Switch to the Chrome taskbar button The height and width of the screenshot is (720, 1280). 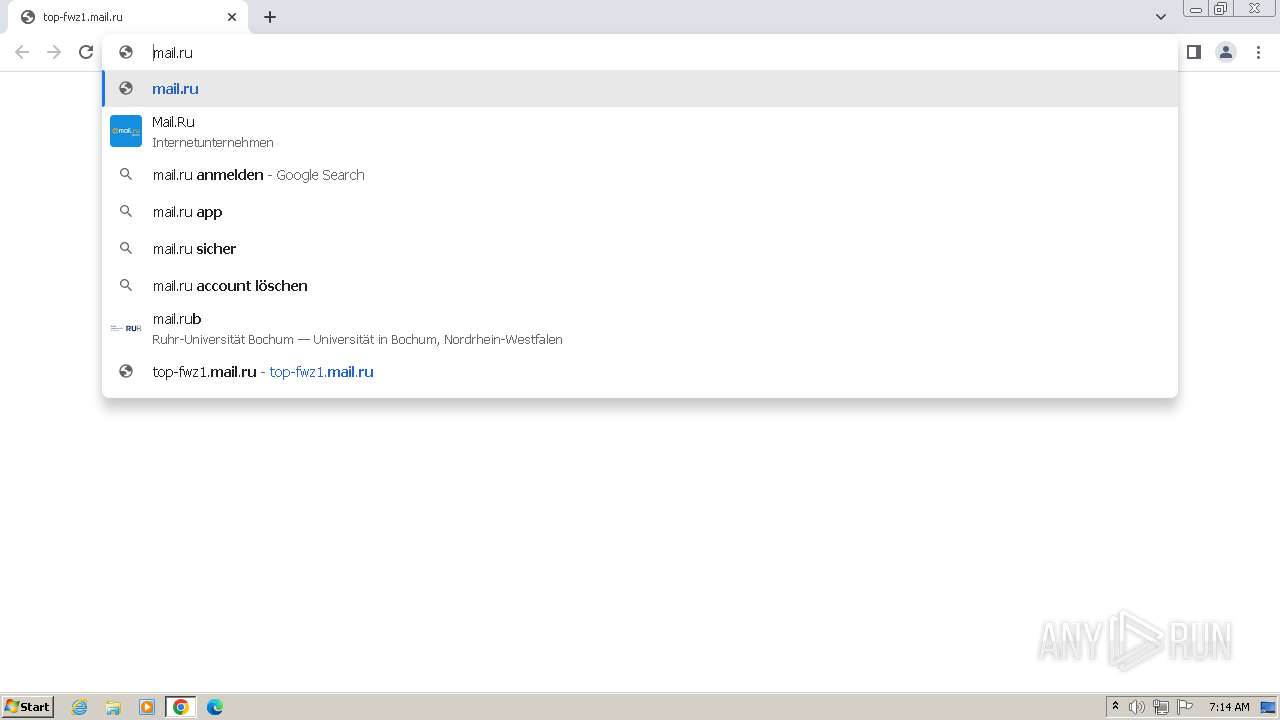pyautogui.click(x=181, y=707)
